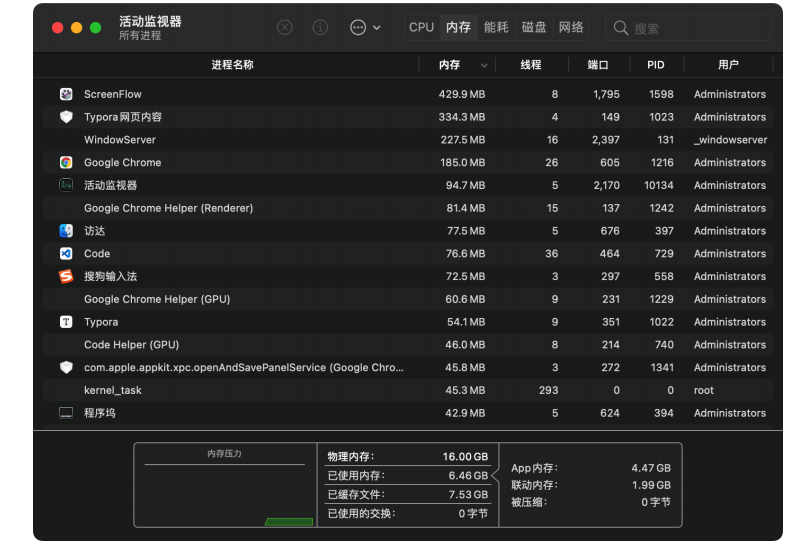Image resolution: width=806 pixels, height=551 pixels.
Task: Select com.apple.appkit.xpc.openAndSavePanelService row name
Action: [244, 368]
